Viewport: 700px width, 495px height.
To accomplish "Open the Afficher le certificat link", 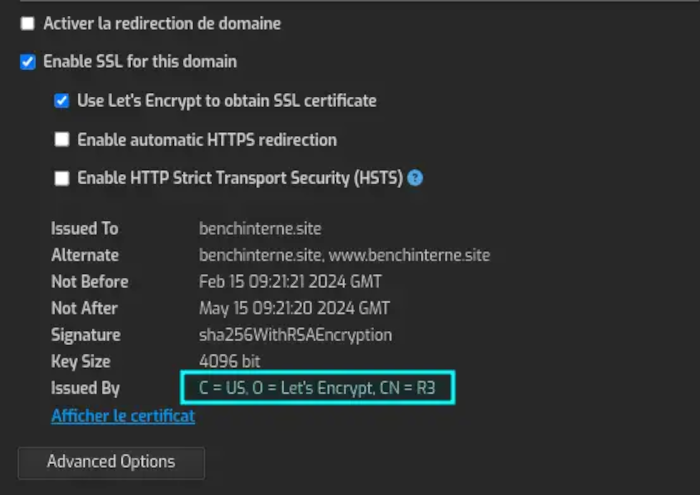I will click(x=123, y=416).
